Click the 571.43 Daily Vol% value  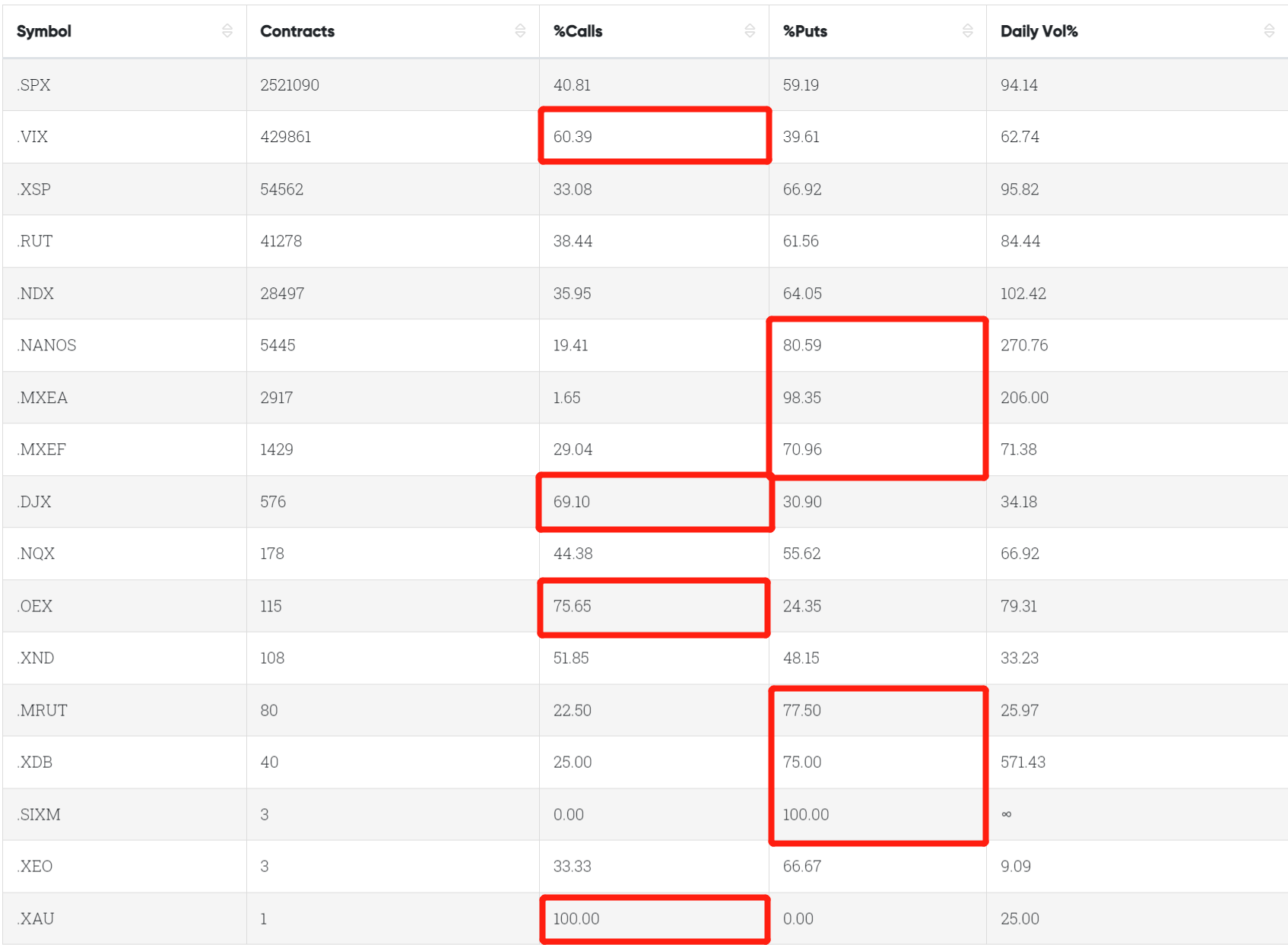(1023, 762)
